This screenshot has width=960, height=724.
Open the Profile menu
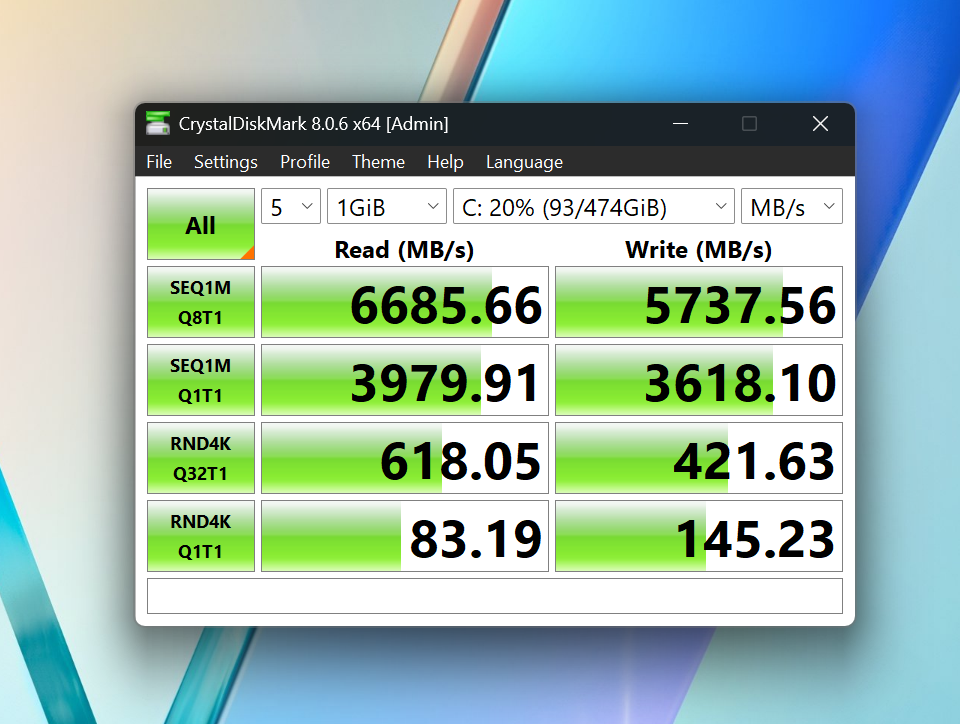tap(305, 162)
